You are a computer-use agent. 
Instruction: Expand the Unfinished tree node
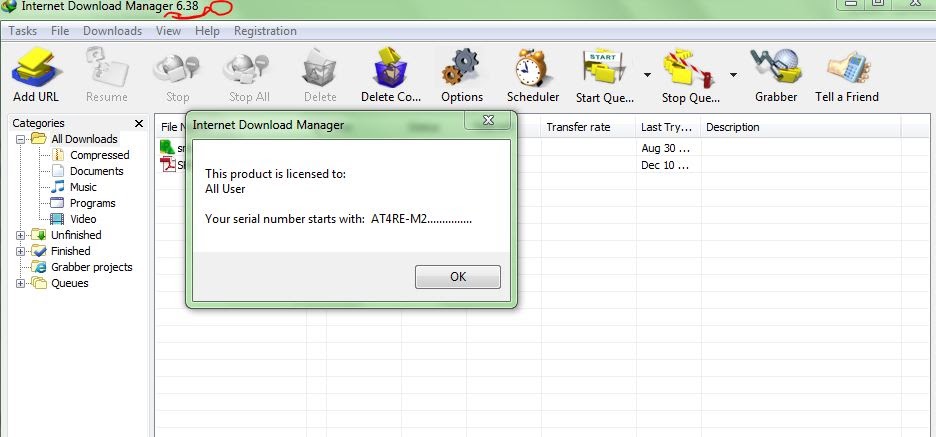tap(20, 235)
